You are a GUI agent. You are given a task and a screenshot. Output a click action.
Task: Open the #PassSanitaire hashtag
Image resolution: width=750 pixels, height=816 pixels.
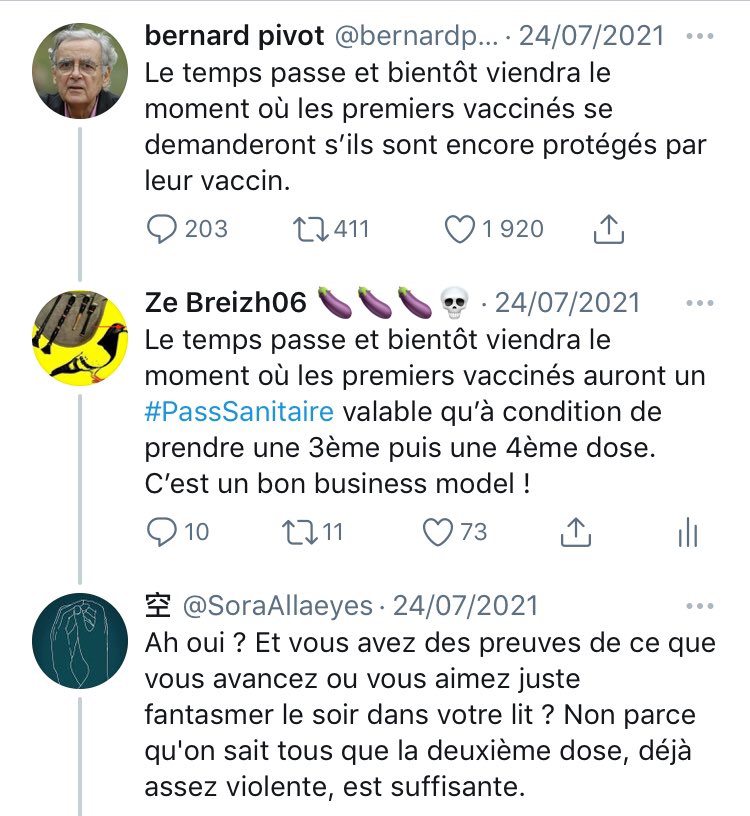click(x=239, y=413)
